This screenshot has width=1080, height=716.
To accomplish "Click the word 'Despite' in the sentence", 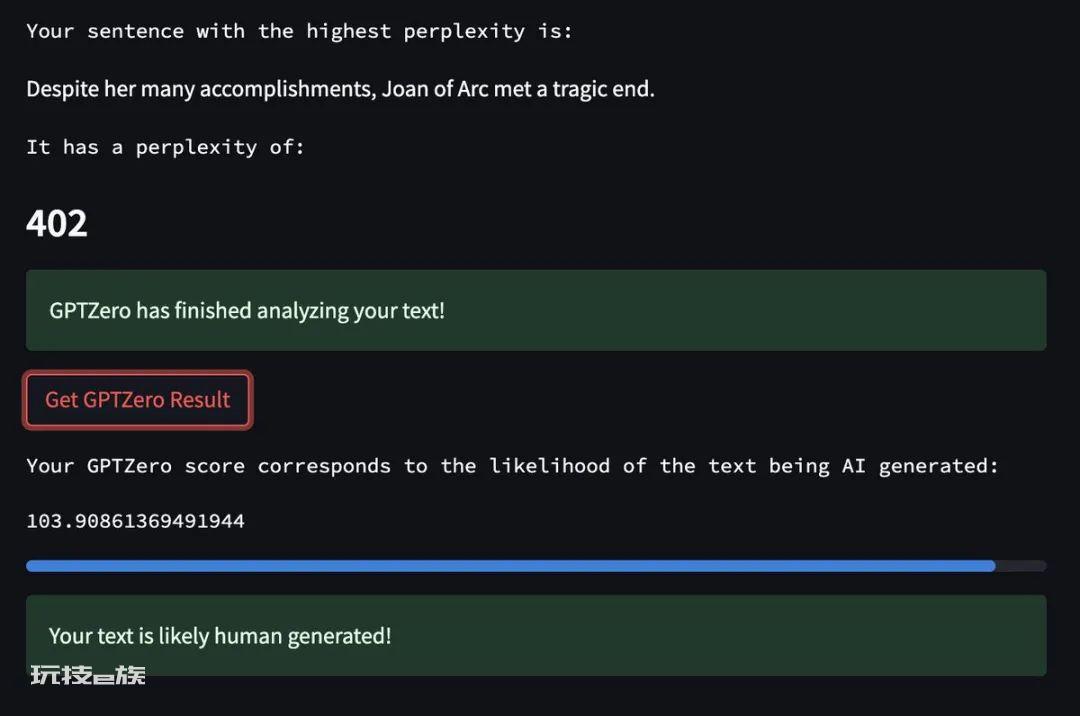I will point(63,90).
